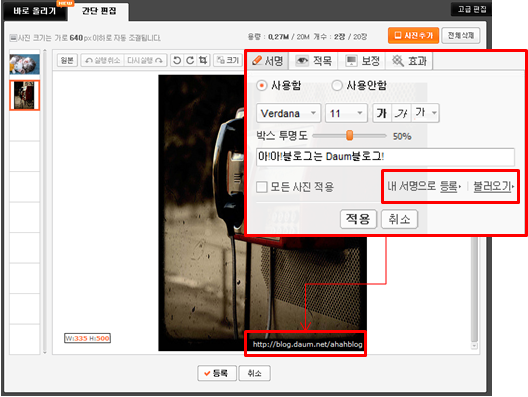Click the 전체삭제 delete all button

click(x=461, y=35)
